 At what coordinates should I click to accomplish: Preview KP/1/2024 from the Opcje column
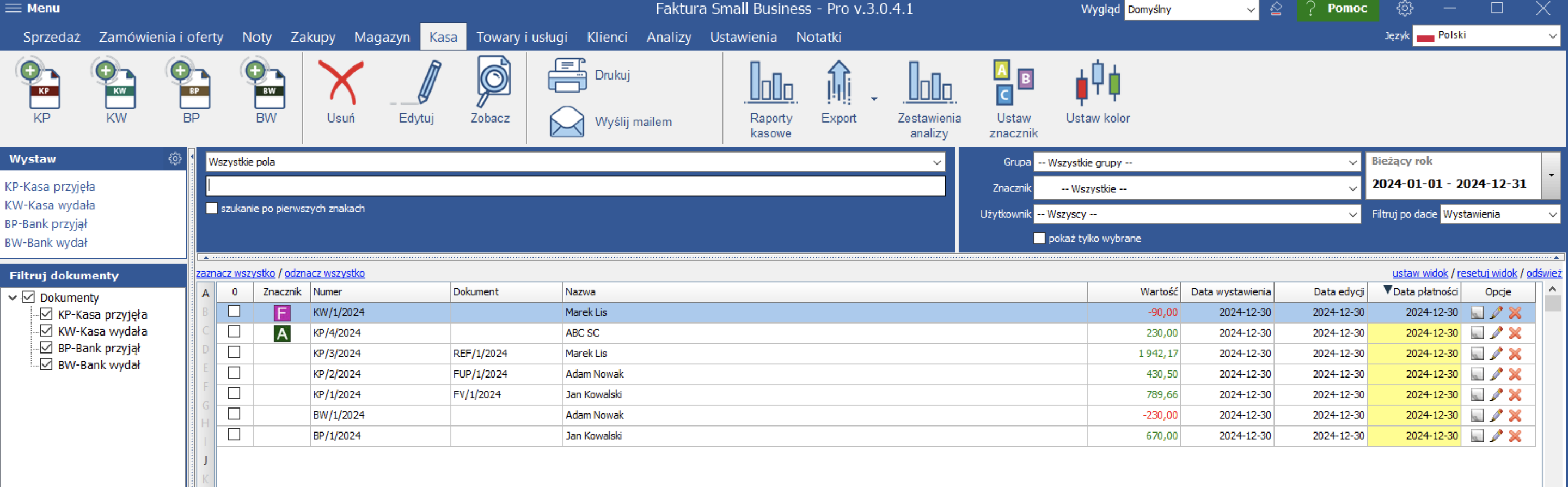pyautogui.click(x=1477, y=394)
